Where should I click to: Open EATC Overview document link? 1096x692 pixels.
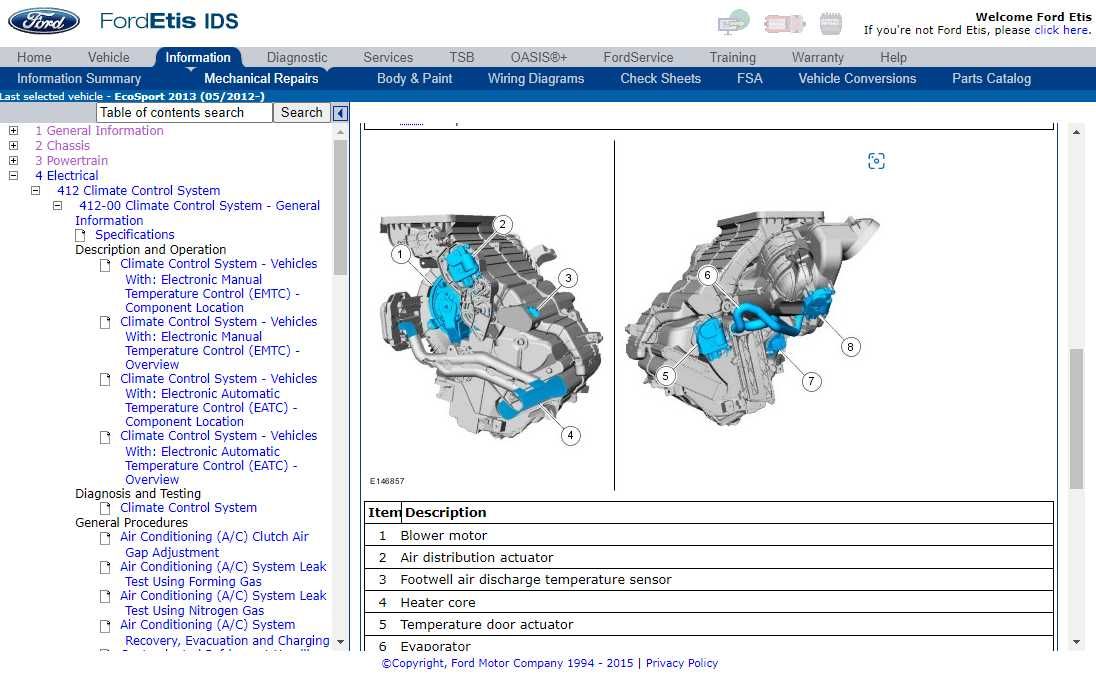tap(217, 457)
